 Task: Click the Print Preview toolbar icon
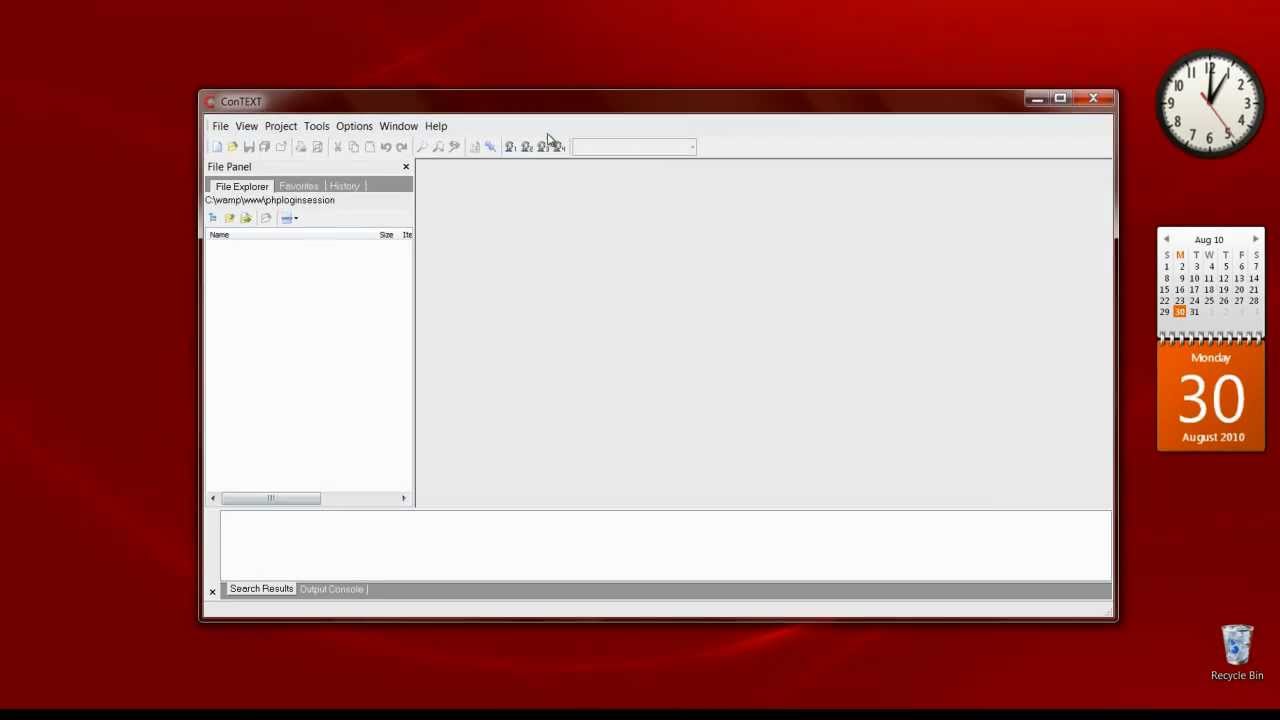point(317,147)
